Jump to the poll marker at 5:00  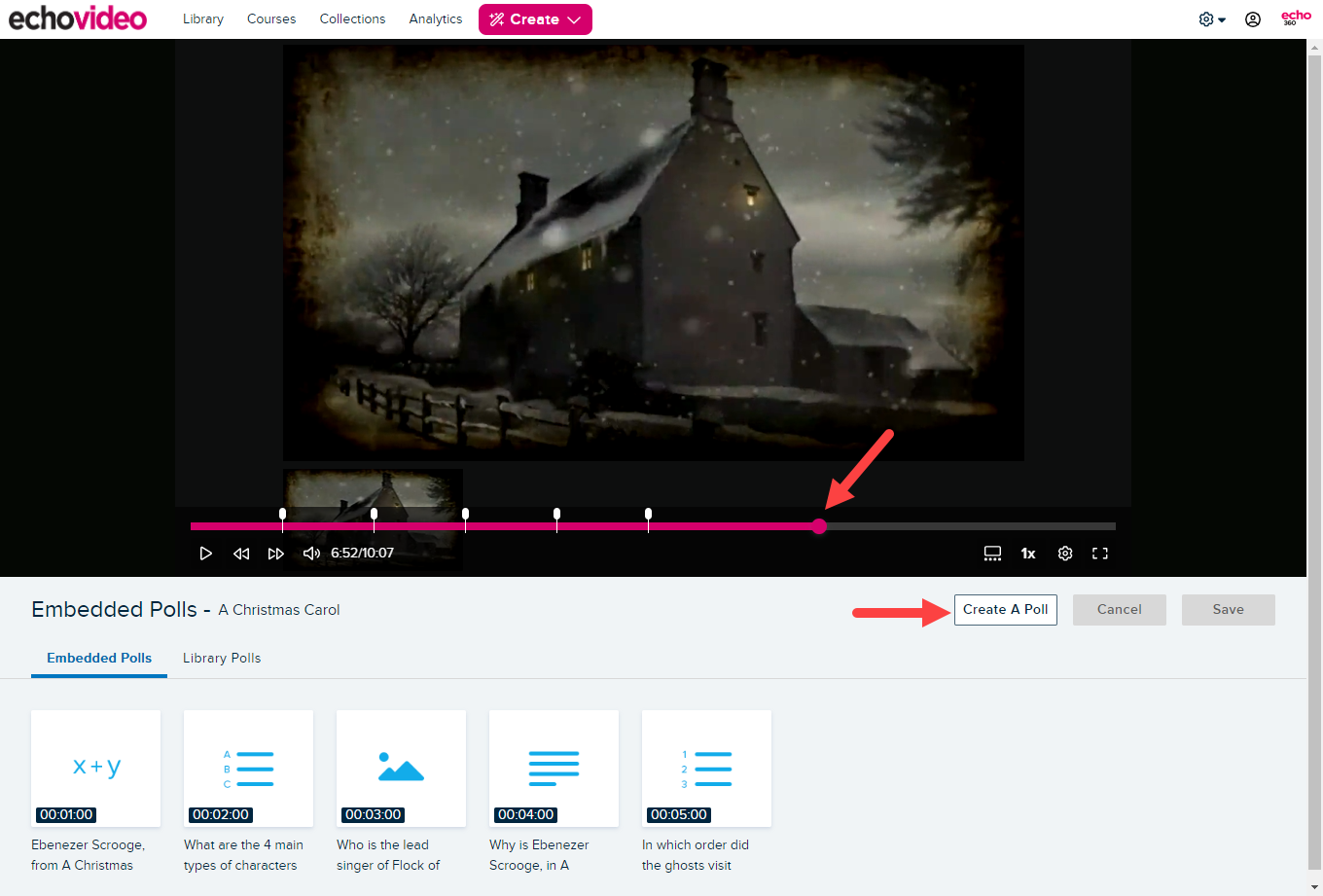(x=648, y=515)
